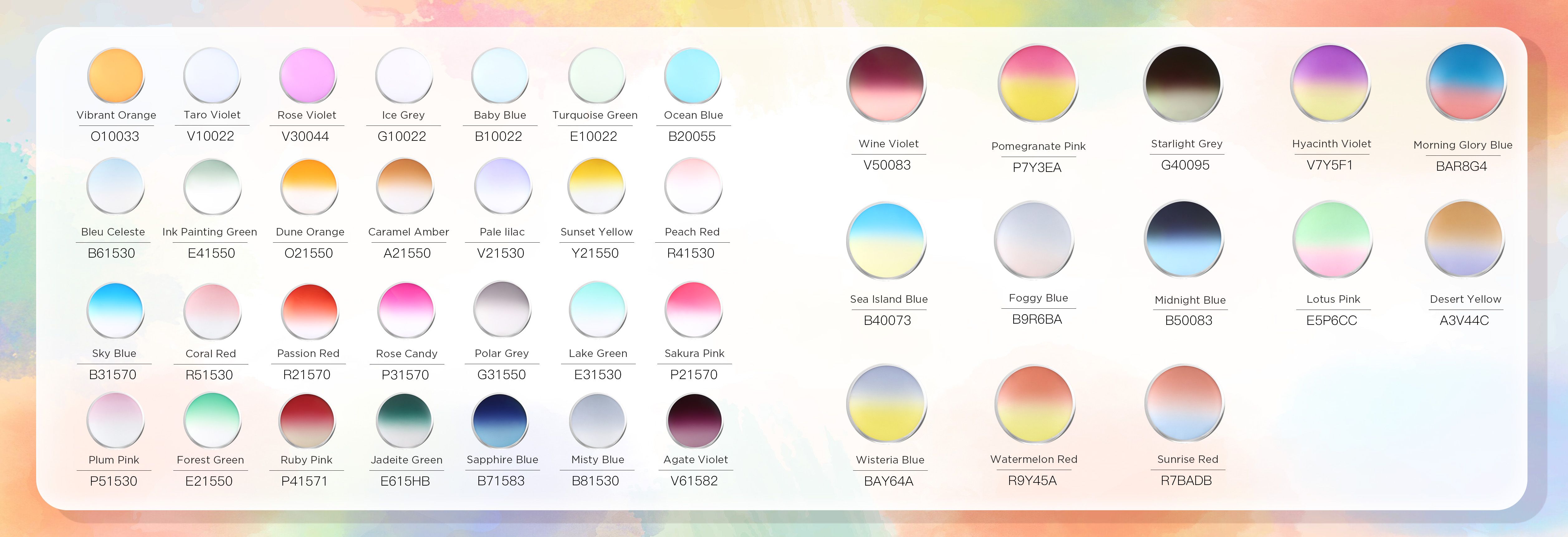Click the code O10033

[114, 136]
